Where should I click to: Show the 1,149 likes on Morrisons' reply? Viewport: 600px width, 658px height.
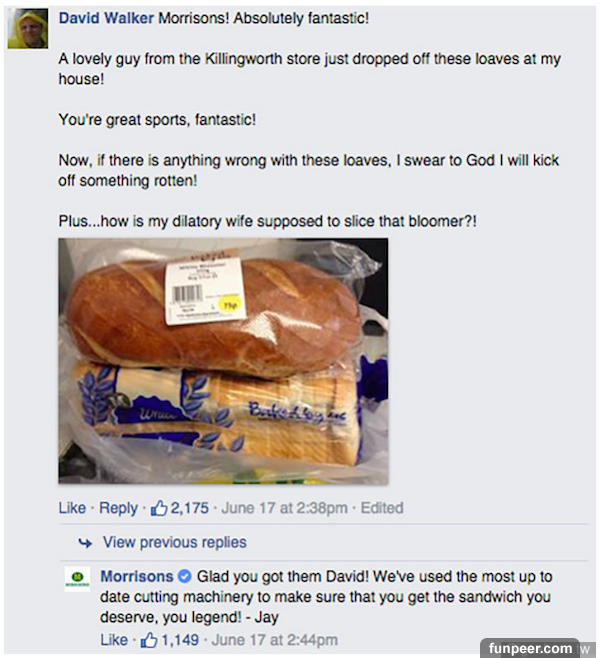[182, 640]
